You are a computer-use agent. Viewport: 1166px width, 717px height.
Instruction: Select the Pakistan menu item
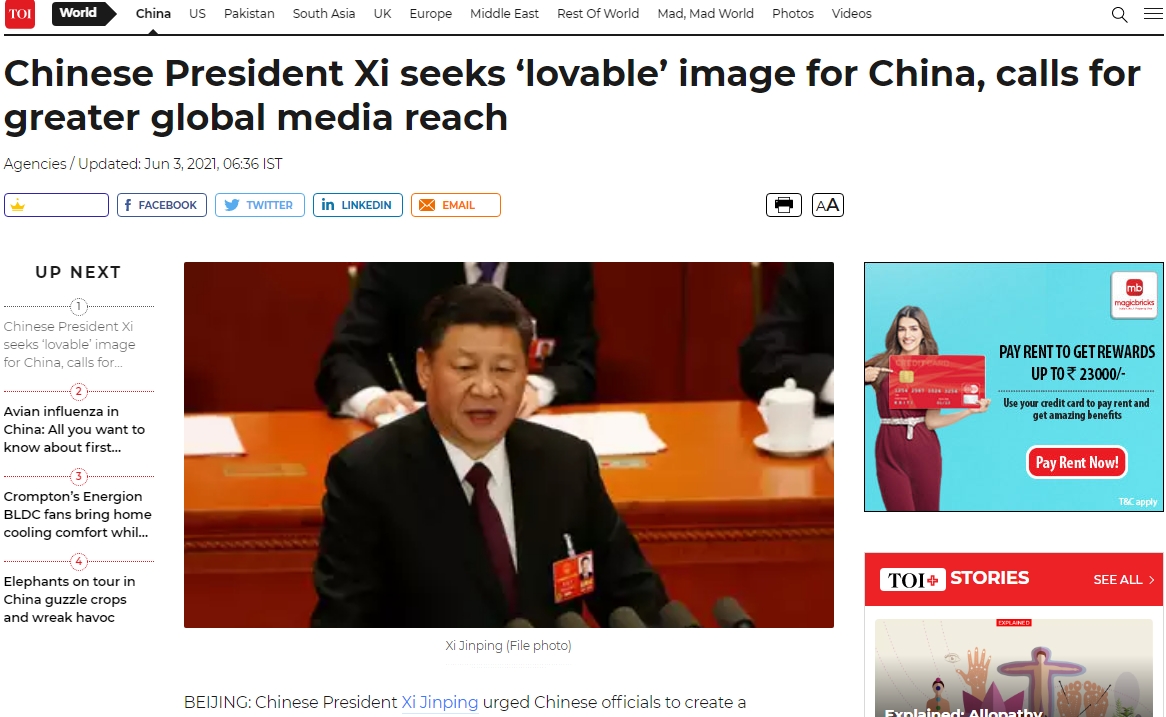click(x=249, y=13)
